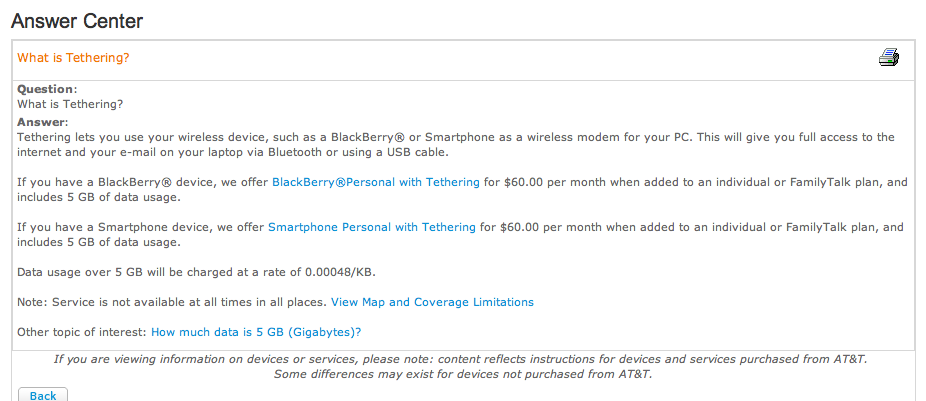Viewport: 926px width, 401px height.
Task: Click the bold 'Question:' label
Action: (x=46, y=89)
